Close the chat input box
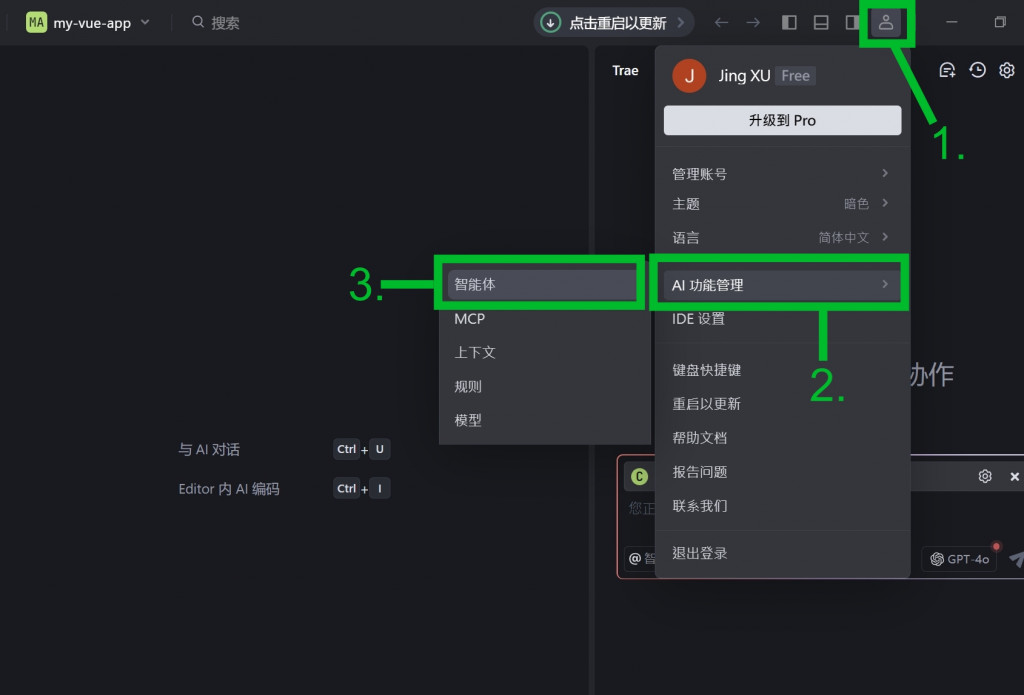Viewport: 1024px width, 695px height. point(1014,477)
